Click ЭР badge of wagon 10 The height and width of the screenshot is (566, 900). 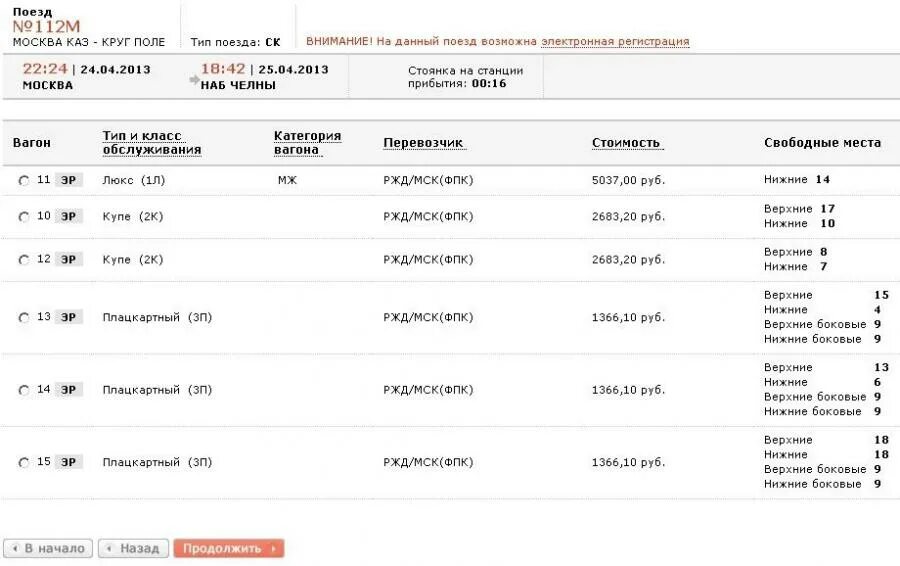point(68,216)
